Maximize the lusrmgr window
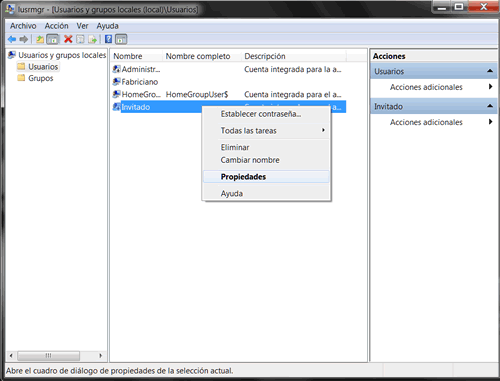Image resolution: width=500 pixels, height=381 pixels. click(459, 7)
